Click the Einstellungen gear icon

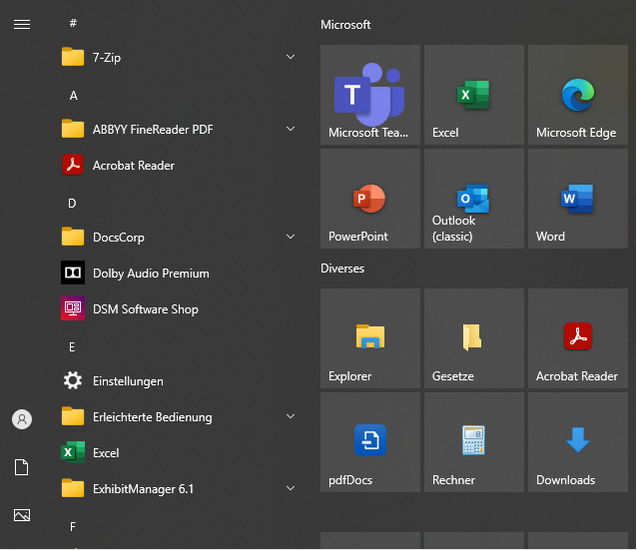pos(73,381)
